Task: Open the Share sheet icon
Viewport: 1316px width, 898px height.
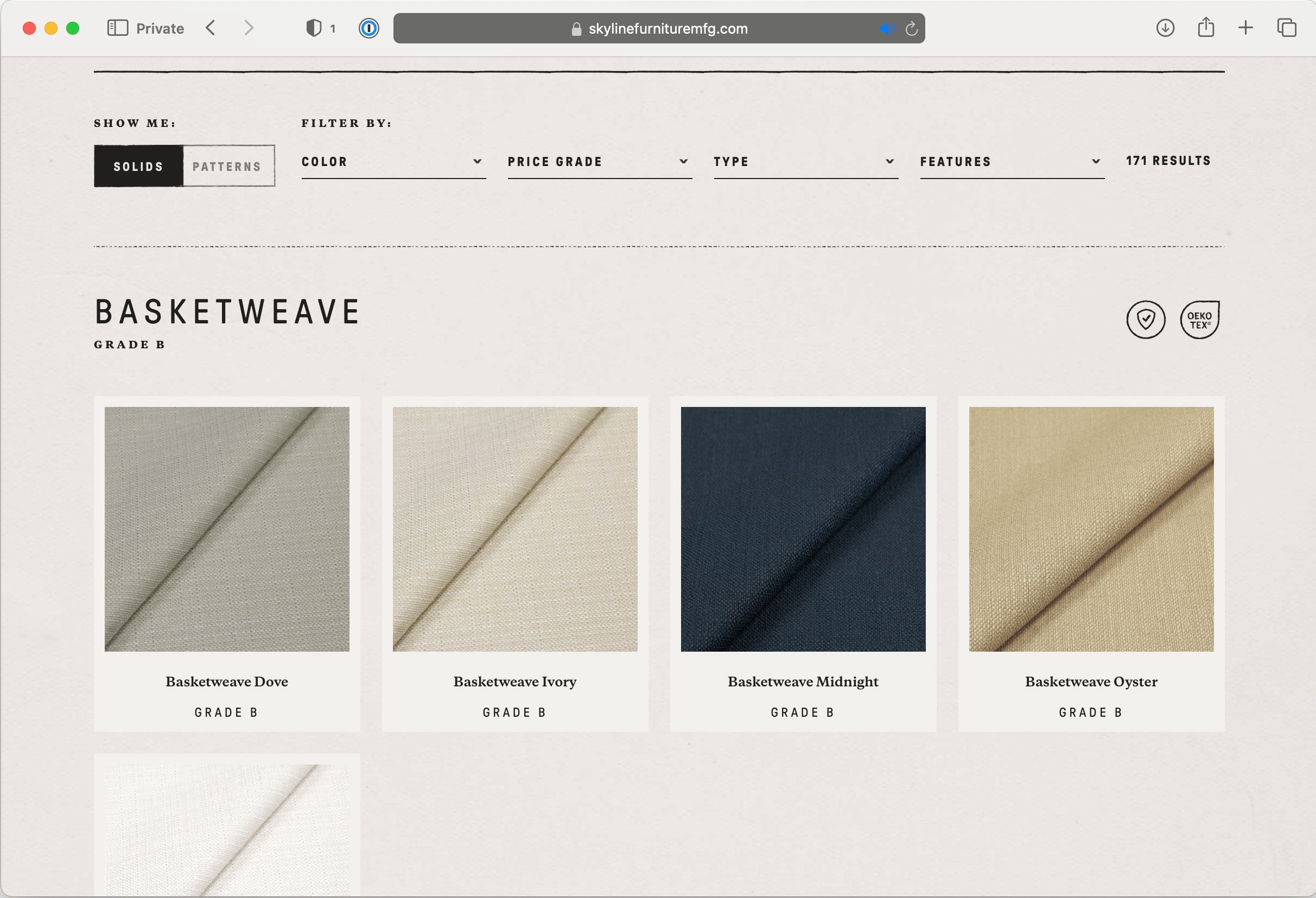Action: click(1206, 28)
